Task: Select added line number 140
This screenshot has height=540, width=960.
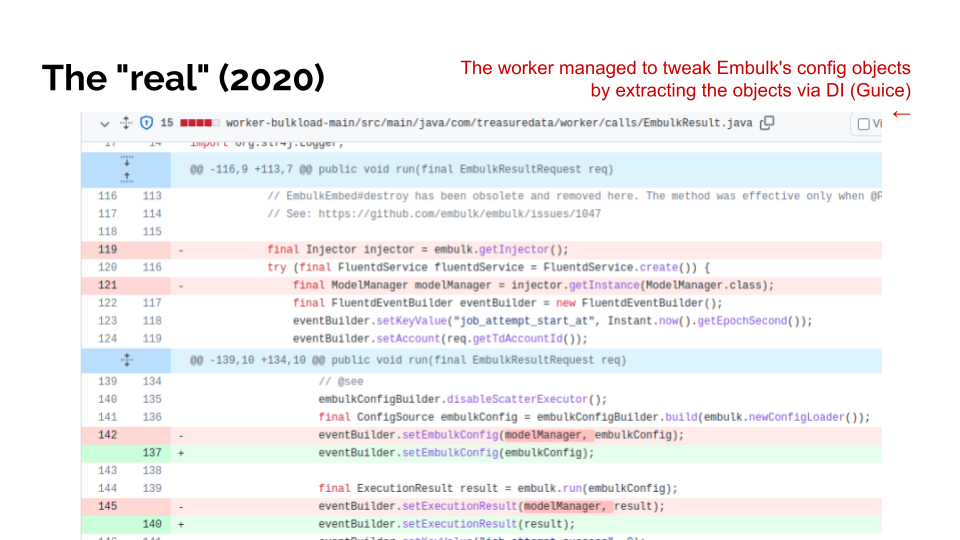Action: (x=151, y=523)
